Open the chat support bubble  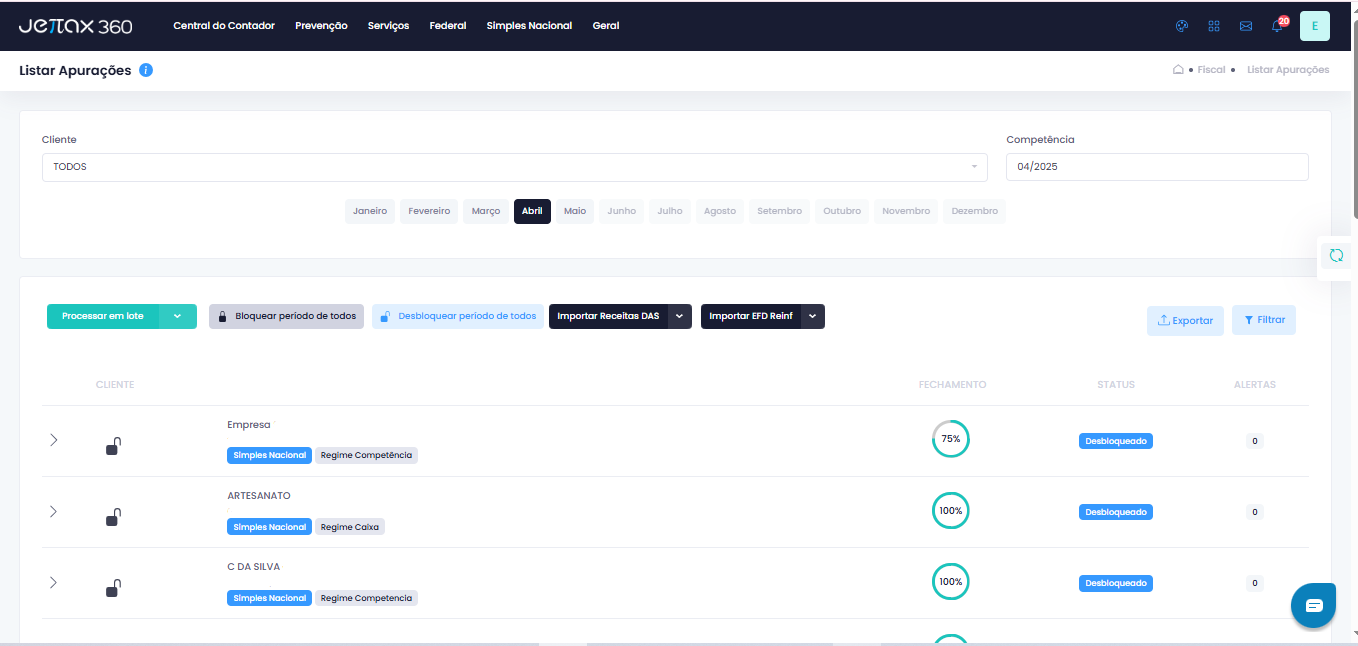(1313, 605)
